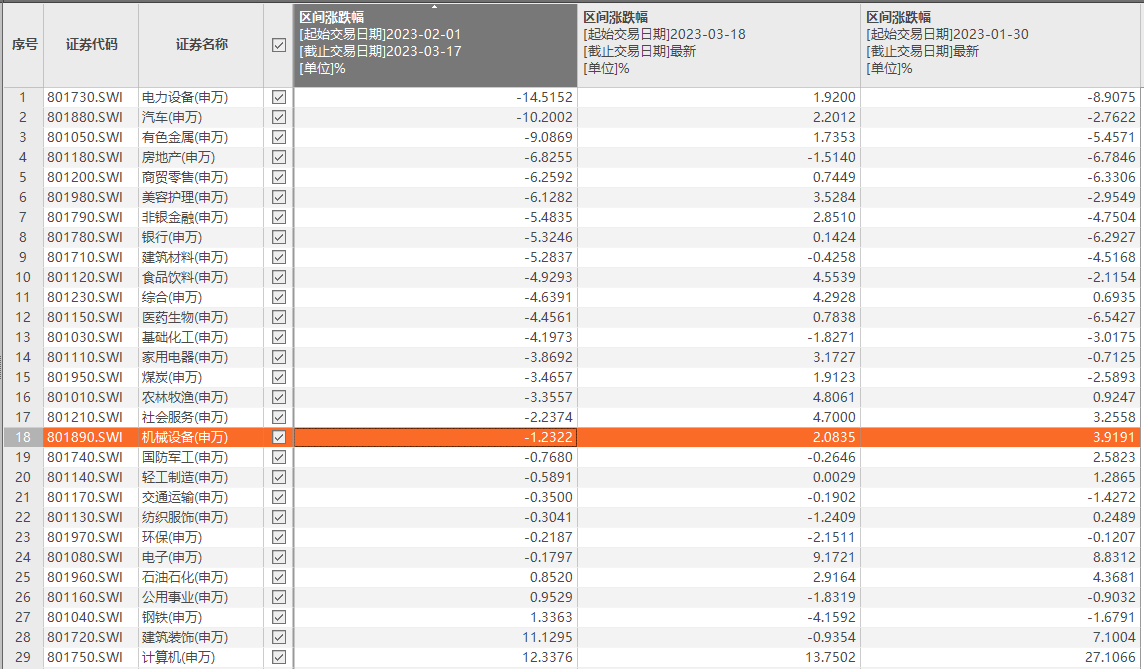This screenshot has height=669, width=1144.
Task: Click the value 13.7502 cell
Action: (719, 657)
